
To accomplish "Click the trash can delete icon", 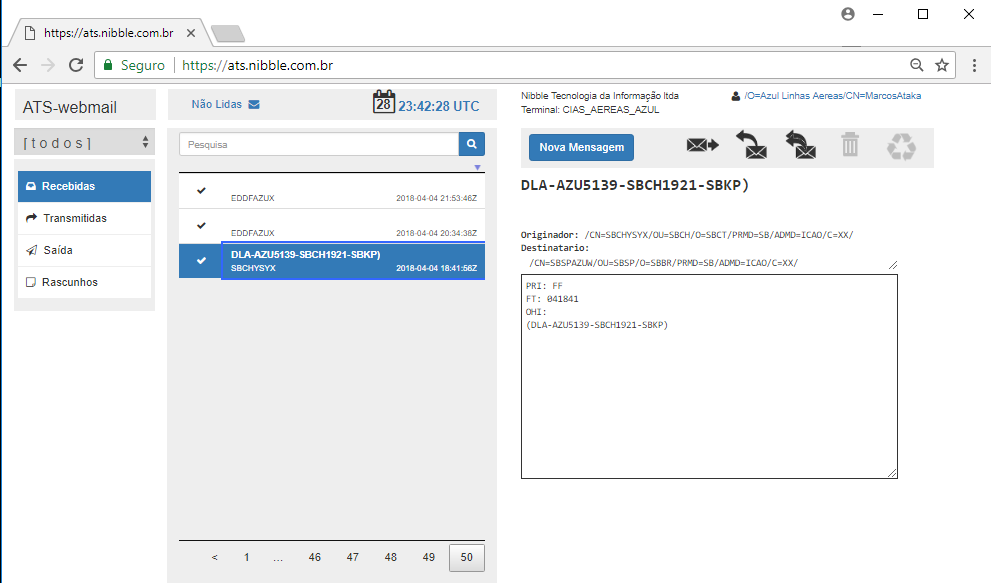I will point(850,146).
